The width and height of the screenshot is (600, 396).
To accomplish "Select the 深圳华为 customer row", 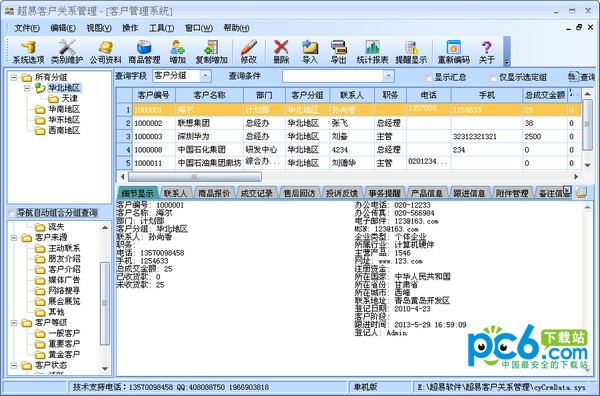I will [x=348, y=137].
